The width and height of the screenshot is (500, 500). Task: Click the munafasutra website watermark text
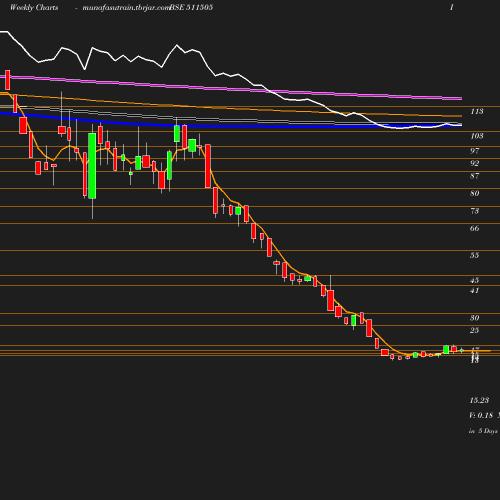[x=126, y=8]
